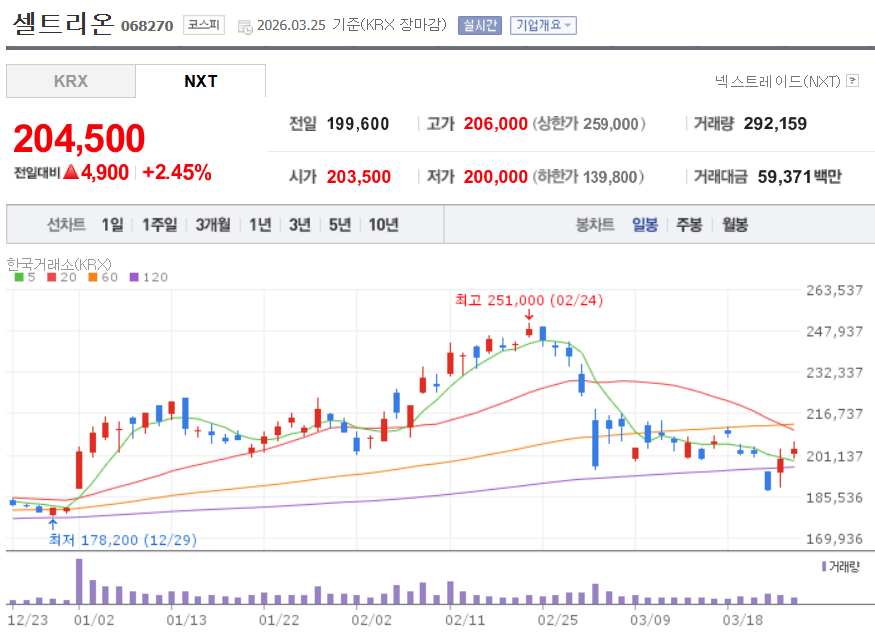Click the 코스피 market badge
Viewport: 875px width, 633px height.
coord(204,25)
